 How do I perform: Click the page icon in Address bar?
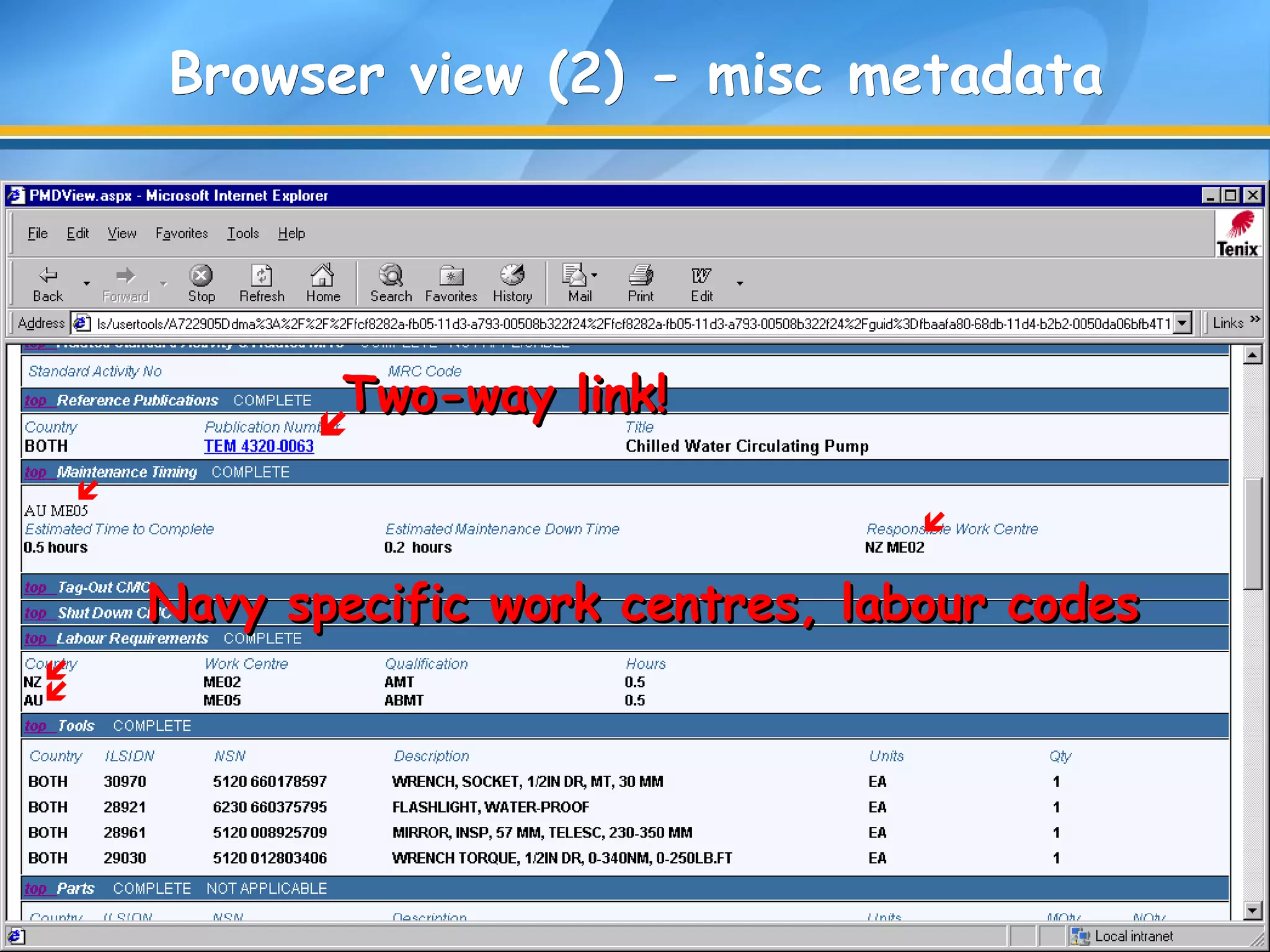pos(81,323)
